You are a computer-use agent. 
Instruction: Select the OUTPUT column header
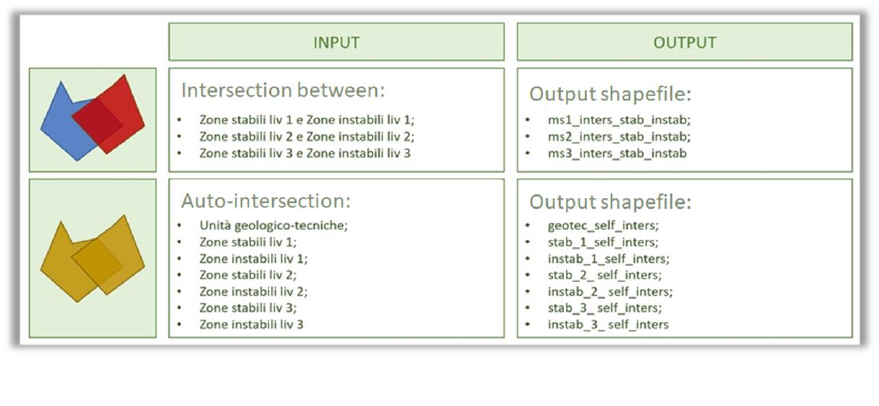(684, 43)
